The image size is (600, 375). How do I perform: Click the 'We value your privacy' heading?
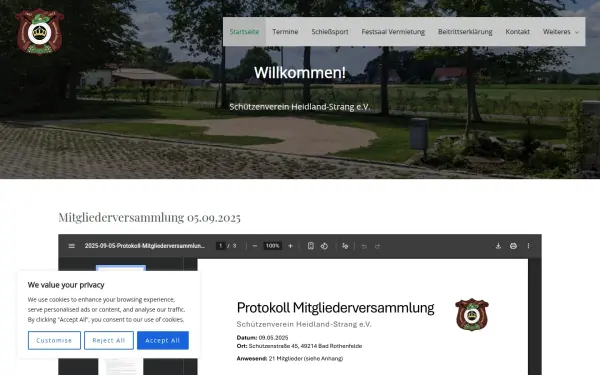point(66,285)
